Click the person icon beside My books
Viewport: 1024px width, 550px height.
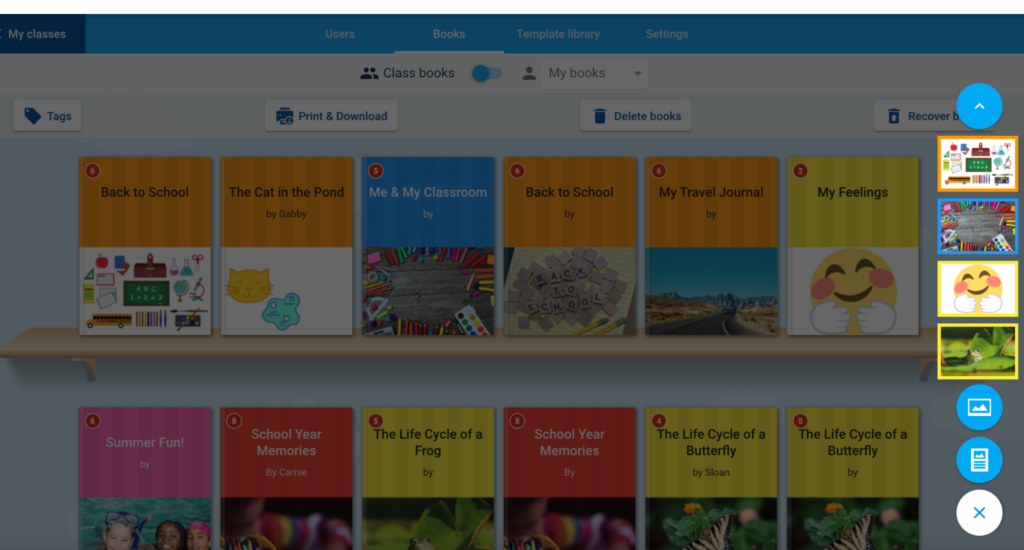(529, 73)
